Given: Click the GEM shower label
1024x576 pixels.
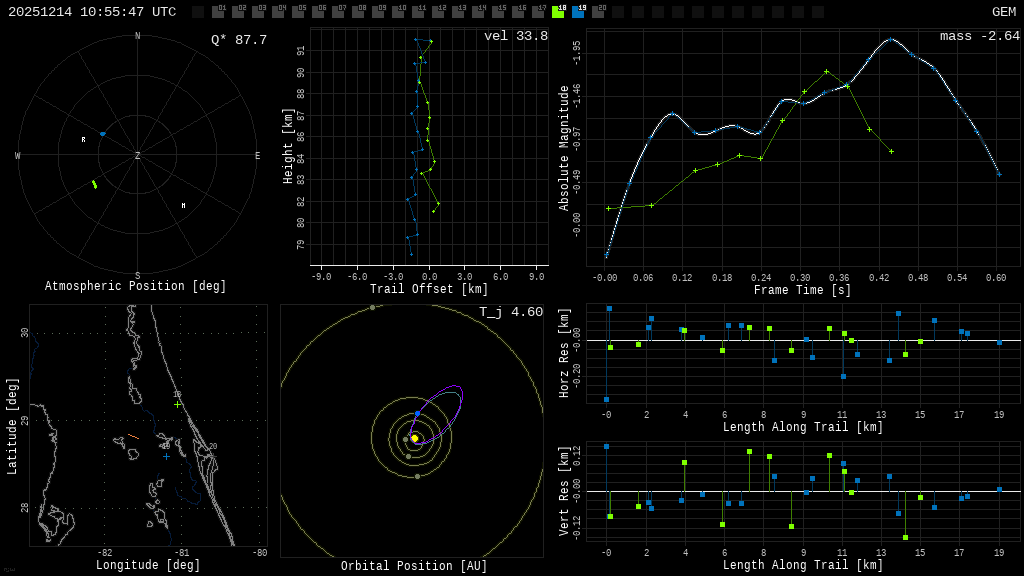Looking at the screenshot, I should pyautogui.click(x=1003, y=12).
